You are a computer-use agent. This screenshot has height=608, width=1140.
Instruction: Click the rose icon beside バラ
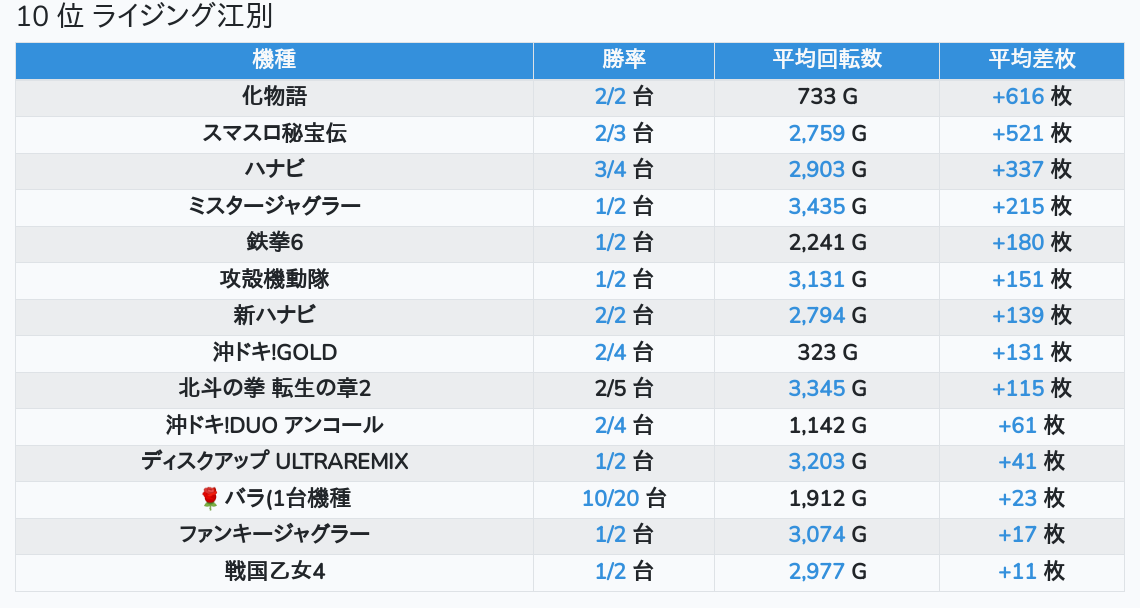[209, 498]
